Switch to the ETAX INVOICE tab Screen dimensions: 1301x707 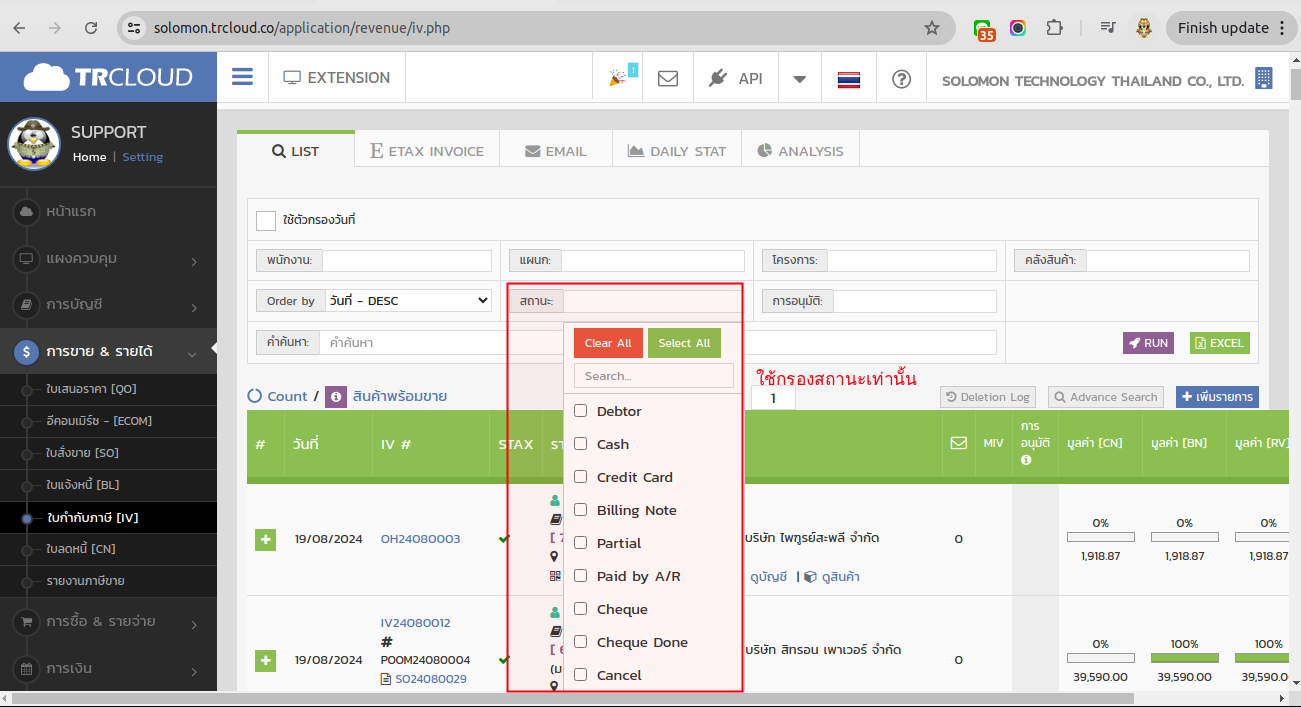[x=427, y=151]
